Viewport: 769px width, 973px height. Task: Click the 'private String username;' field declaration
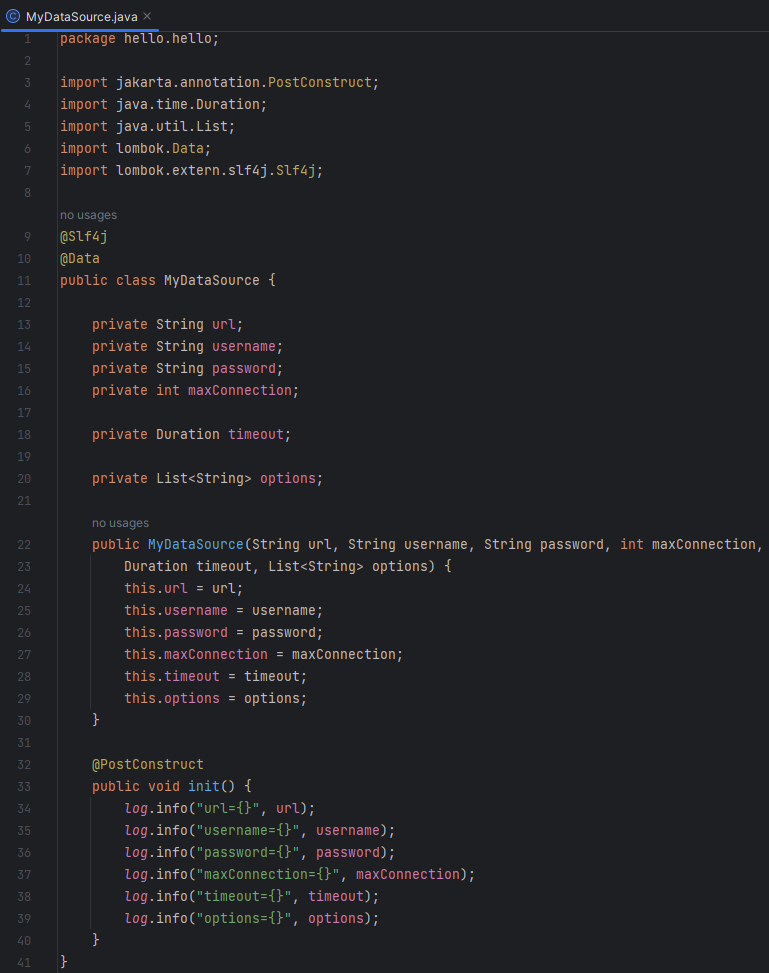coord(187,346)
